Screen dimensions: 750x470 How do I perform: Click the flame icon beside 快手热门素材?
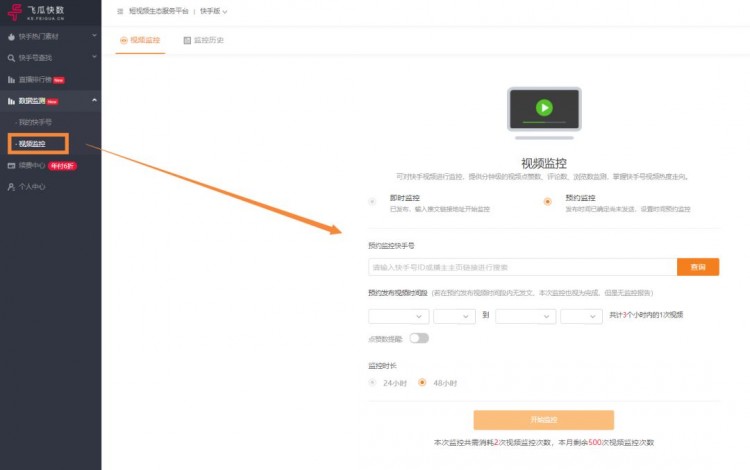(x=11, y=37)
